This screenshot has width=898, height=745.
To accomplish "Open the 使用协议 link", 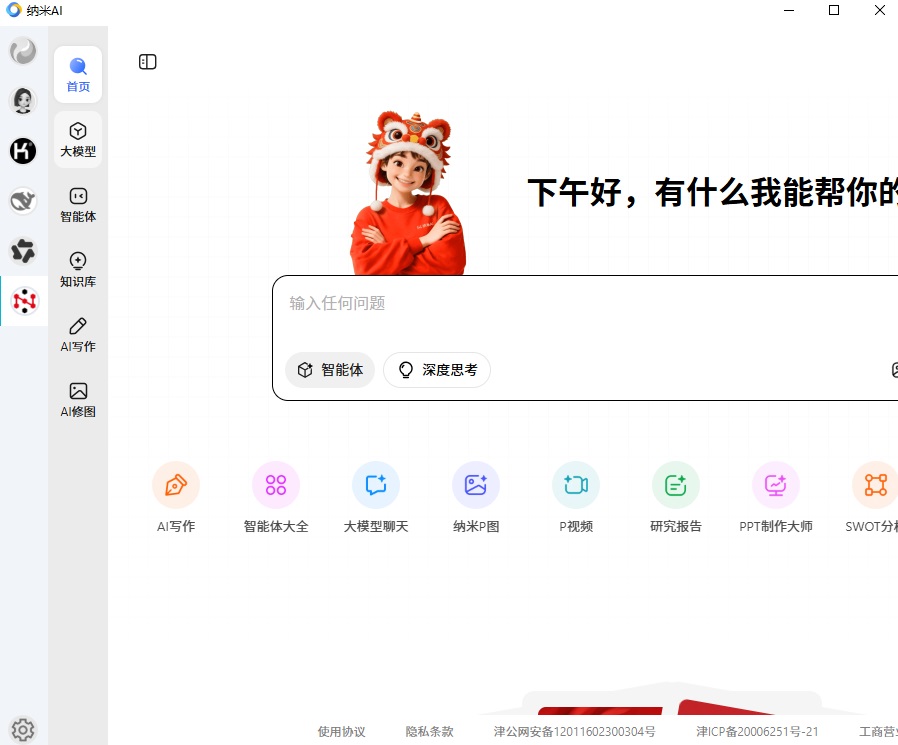I will [342, 731].
